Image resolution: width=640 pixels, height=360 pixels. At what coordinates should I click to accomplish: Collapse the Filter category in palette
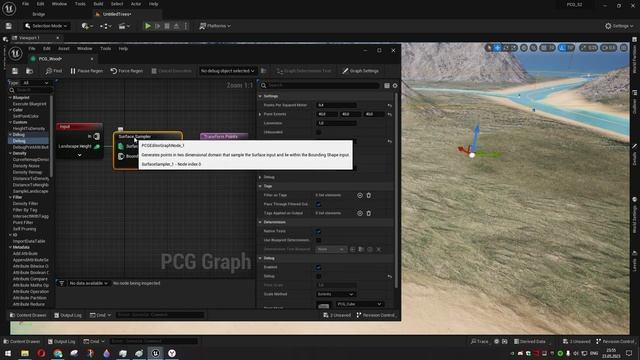point(11,197)
